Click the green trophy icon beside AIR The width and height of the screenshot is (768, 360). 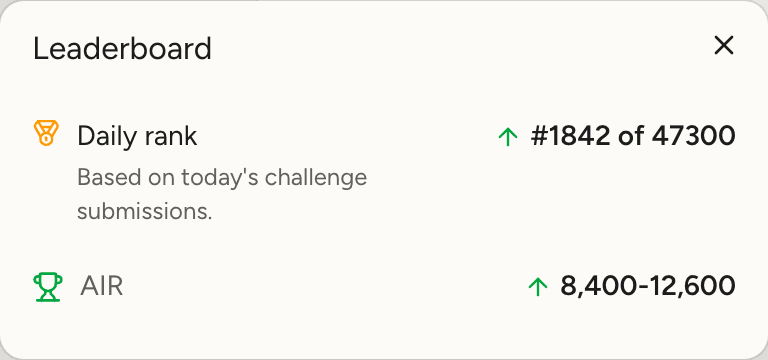tap(48, 287)
